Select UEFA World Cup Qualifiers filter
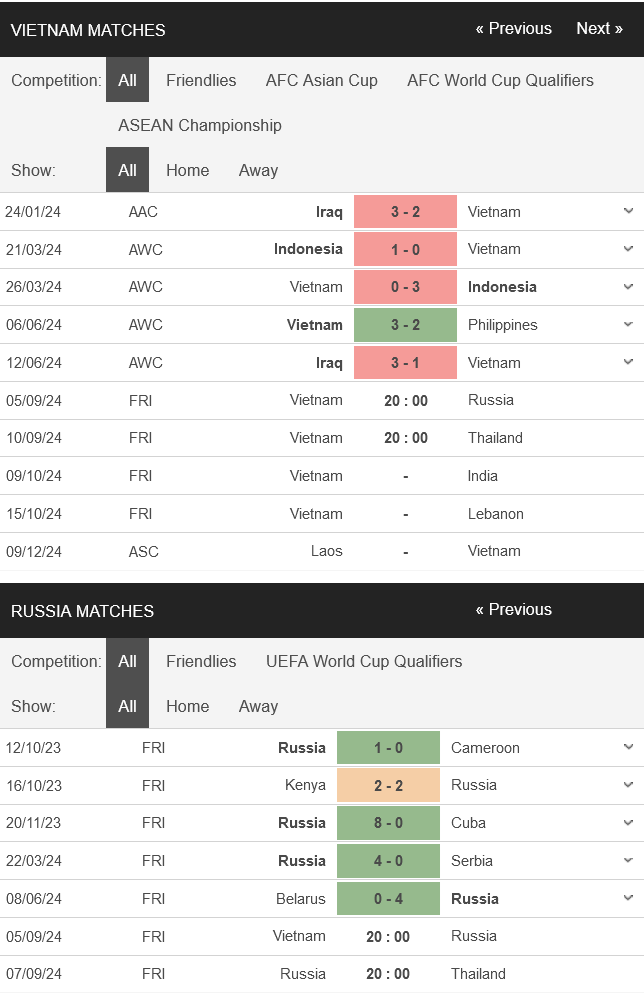 pos(364,661)
